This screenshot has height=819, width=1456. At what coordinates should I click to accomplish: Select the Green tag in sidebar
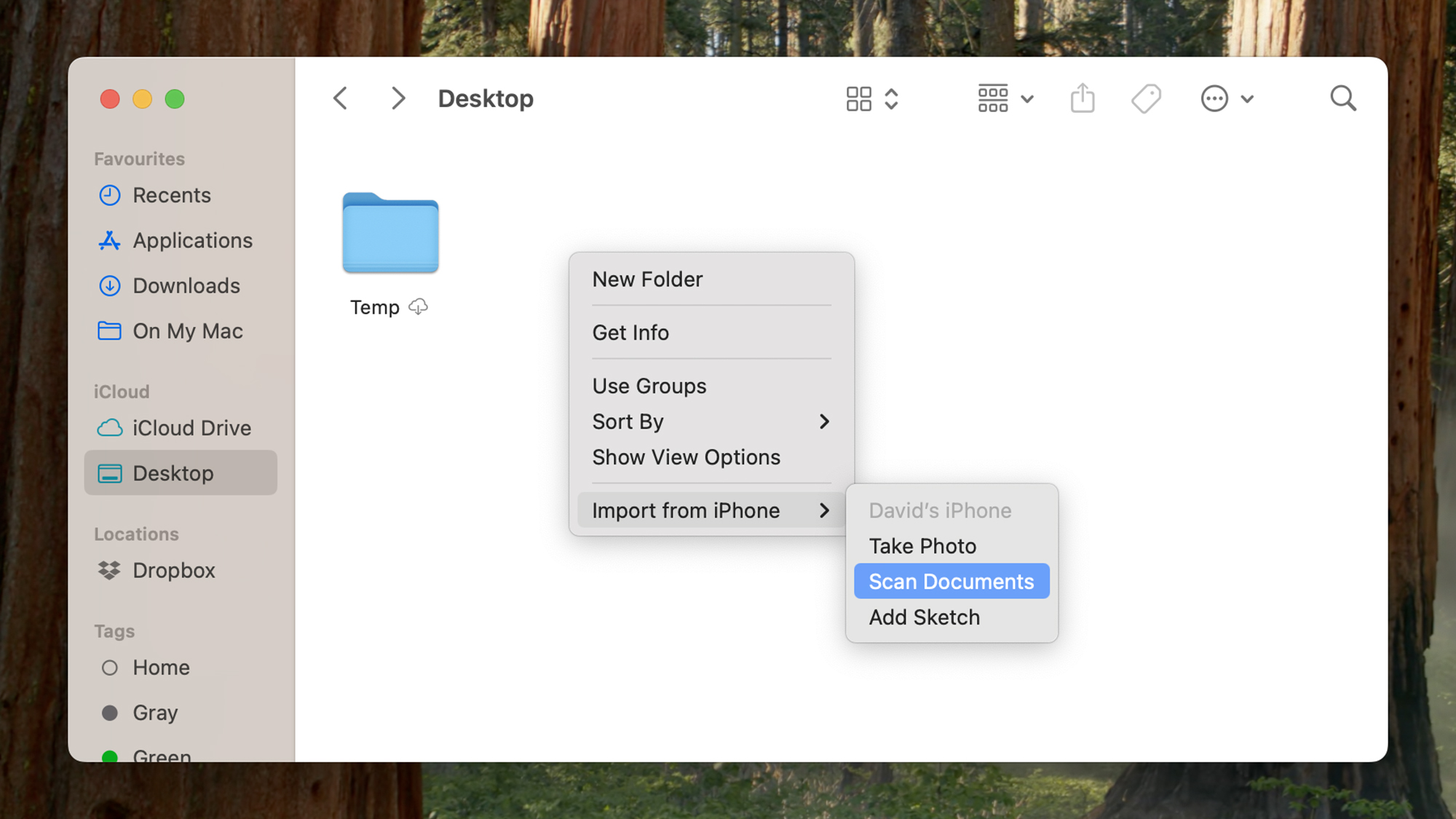click(x=162, y=755)
